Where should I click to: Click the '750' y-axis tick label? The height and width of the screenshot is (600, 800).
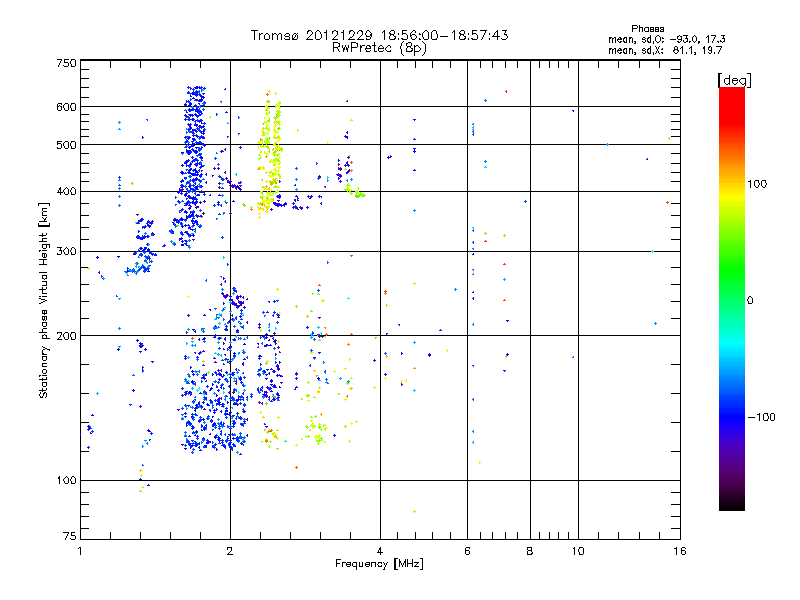pyautogui.click(x=66, y=63)
